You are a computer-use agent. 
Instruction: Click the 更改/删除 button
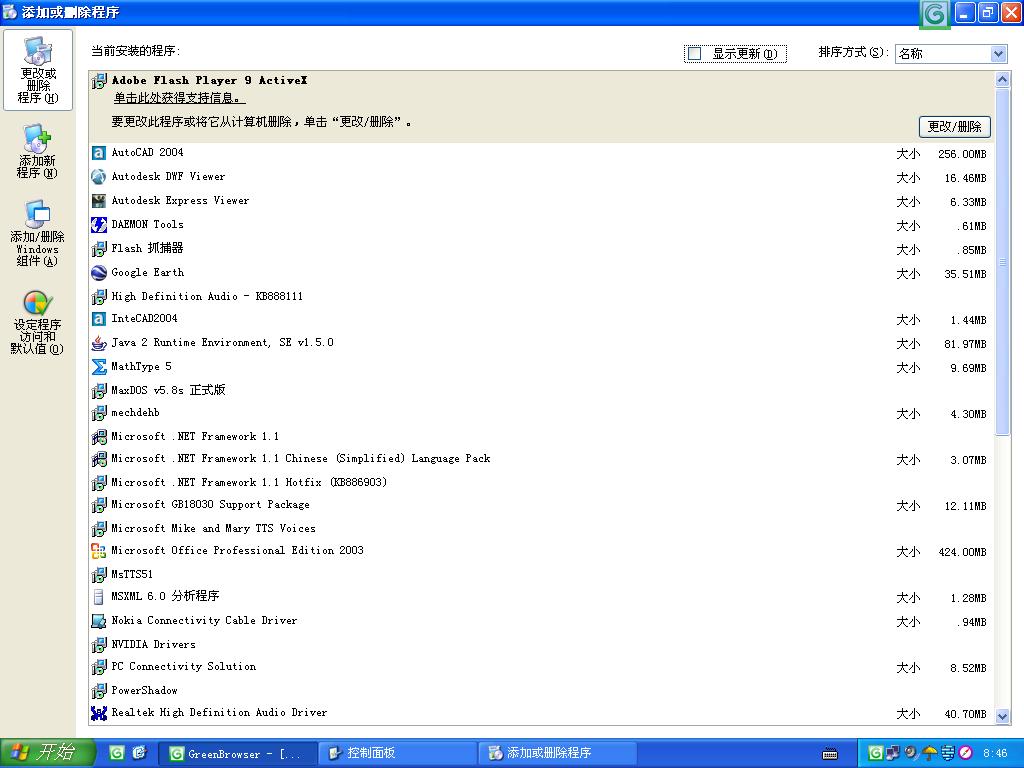(955, 127)
